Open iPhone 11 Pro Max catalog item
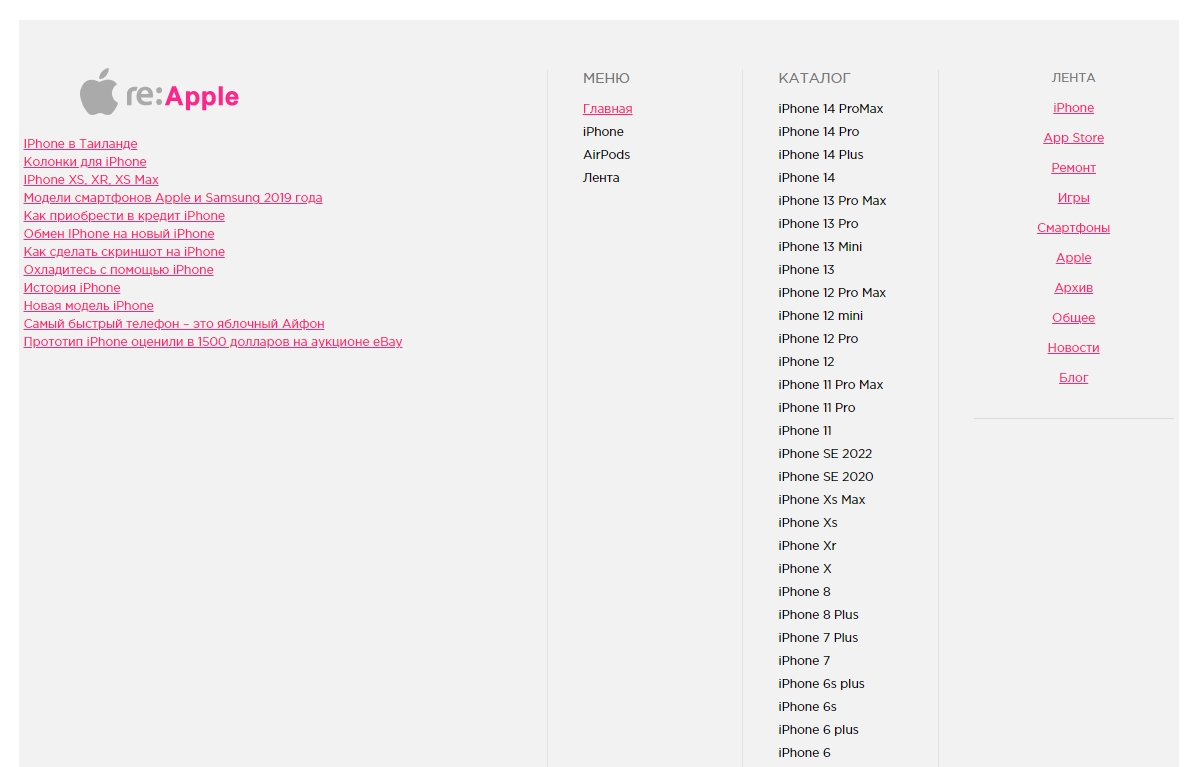Image resolution: width=1195 pixels, height=767 pixels. point(831,384)
